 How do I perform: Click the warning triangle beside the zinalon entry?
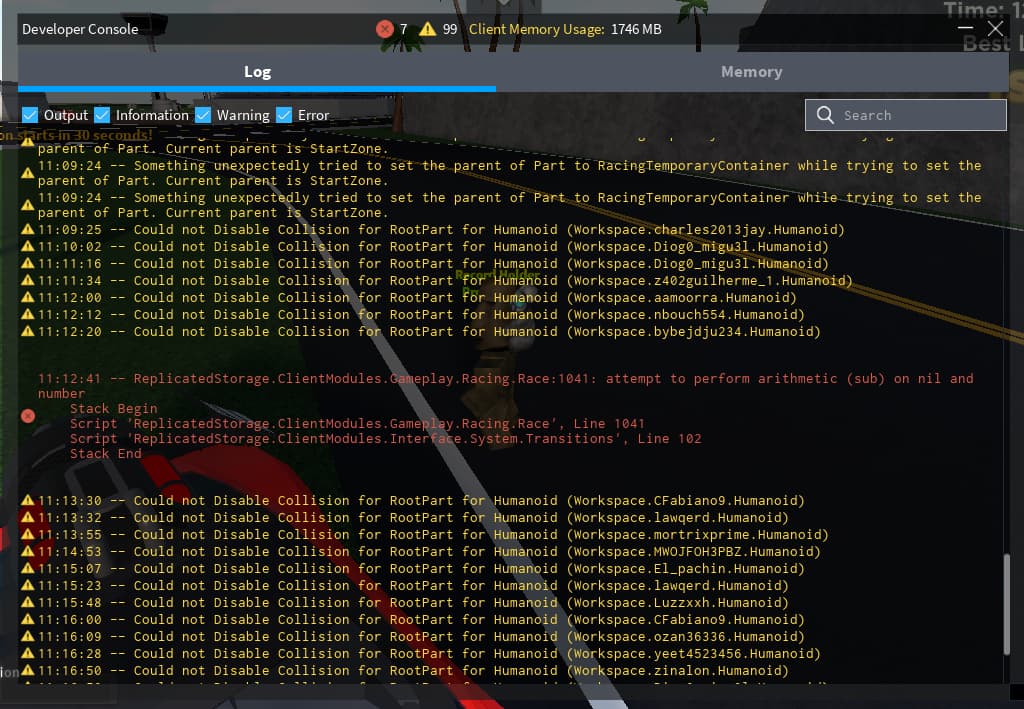tap(28, 670)
